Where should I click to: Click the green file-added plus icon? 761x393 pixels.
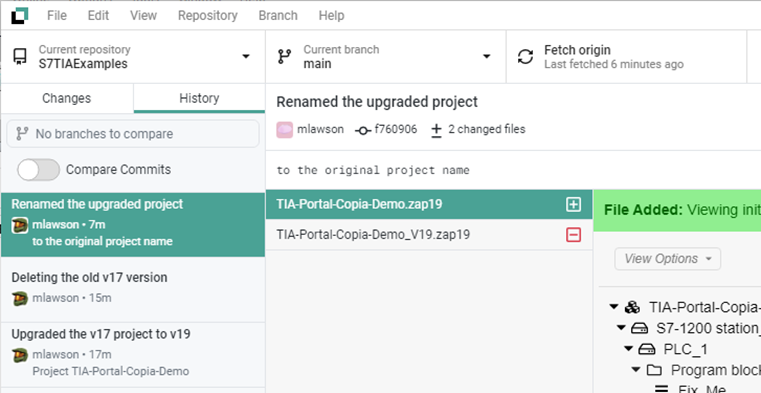pos(573,205)
